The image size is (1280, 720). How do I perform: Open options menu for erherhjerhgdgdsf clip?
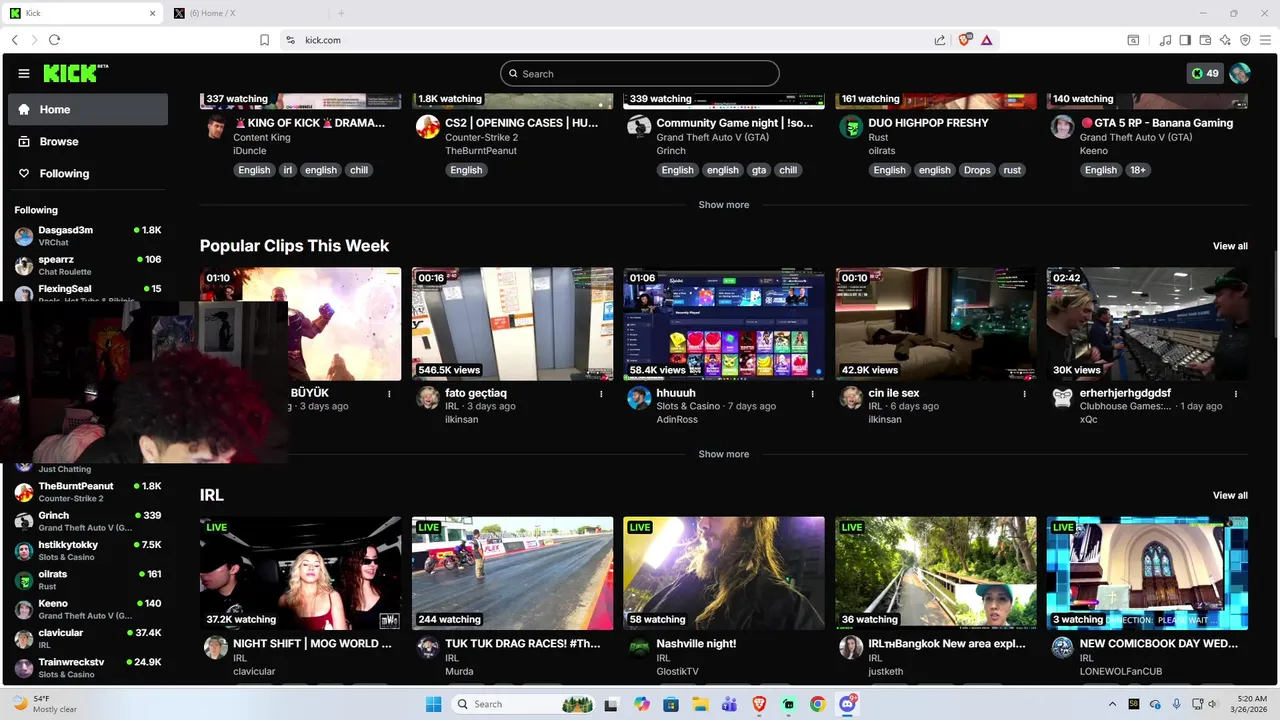point(1237,394)
